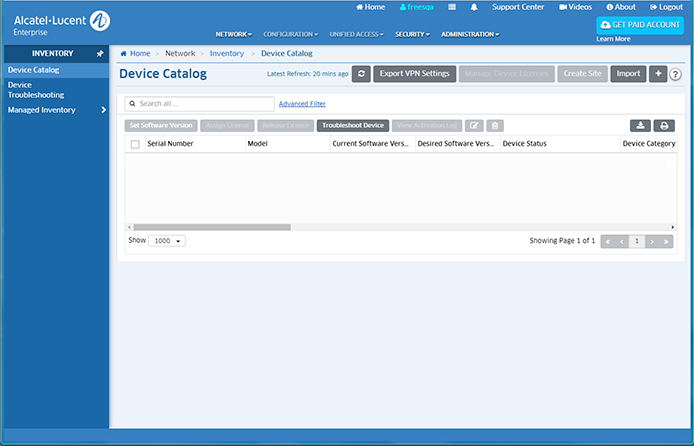
Task: Open the Advanced Filter link
Action: click(302, 103)
